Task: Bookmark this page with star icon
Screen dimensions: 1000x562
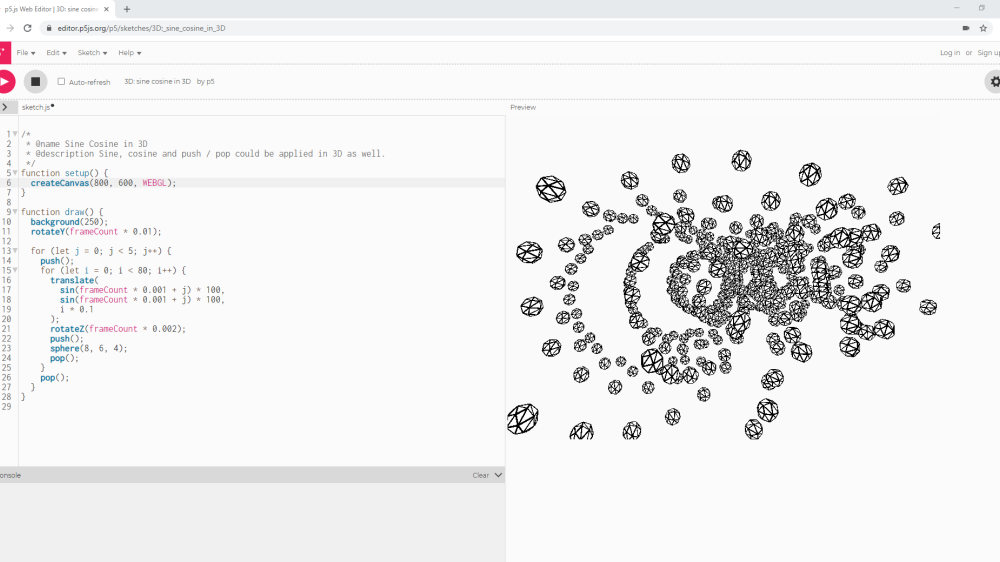Action: pyautogui.click(x=983, y=28)
